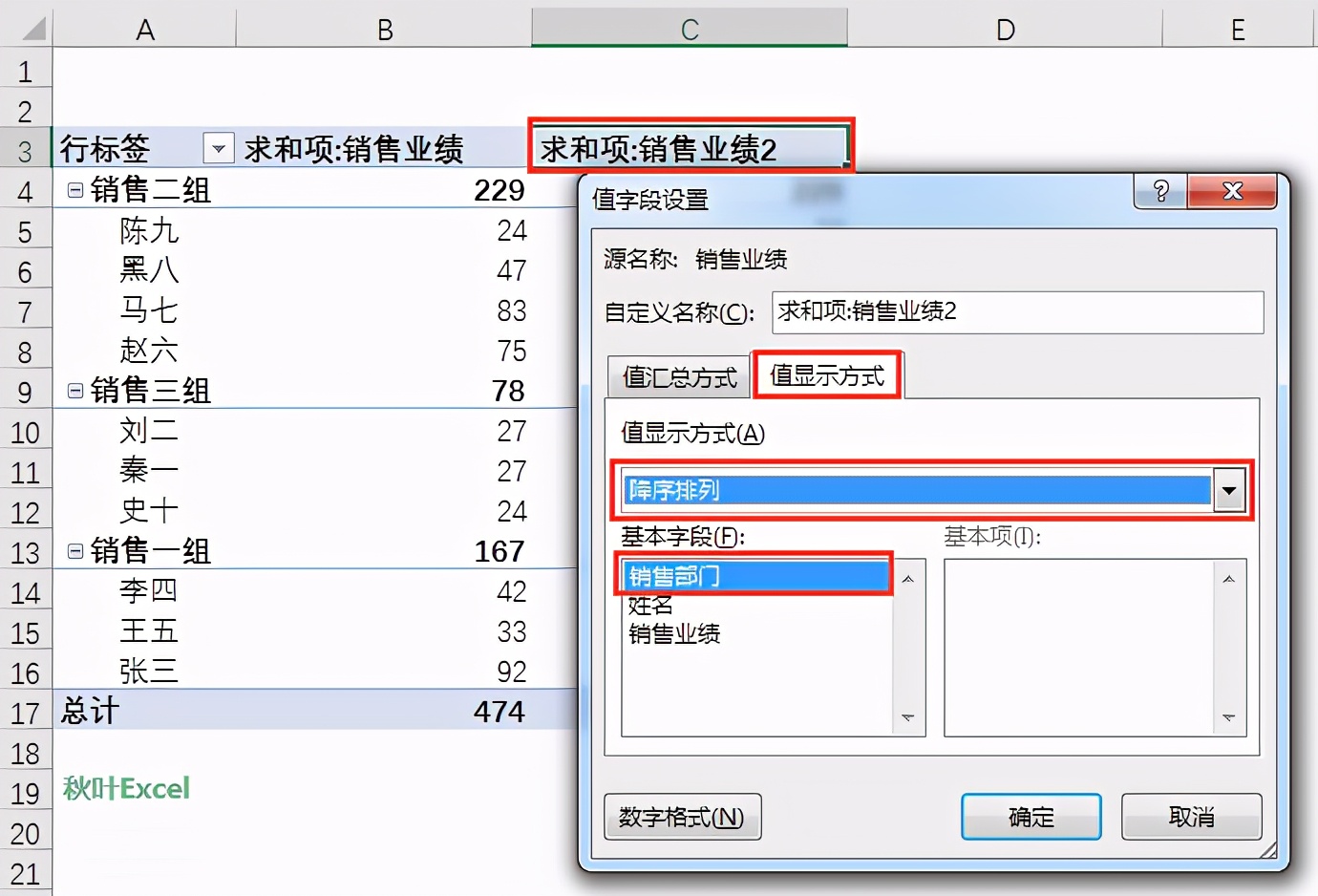Select value 33 for 王五
Screen dimensions: 1318x896
[x=511, y=631]
